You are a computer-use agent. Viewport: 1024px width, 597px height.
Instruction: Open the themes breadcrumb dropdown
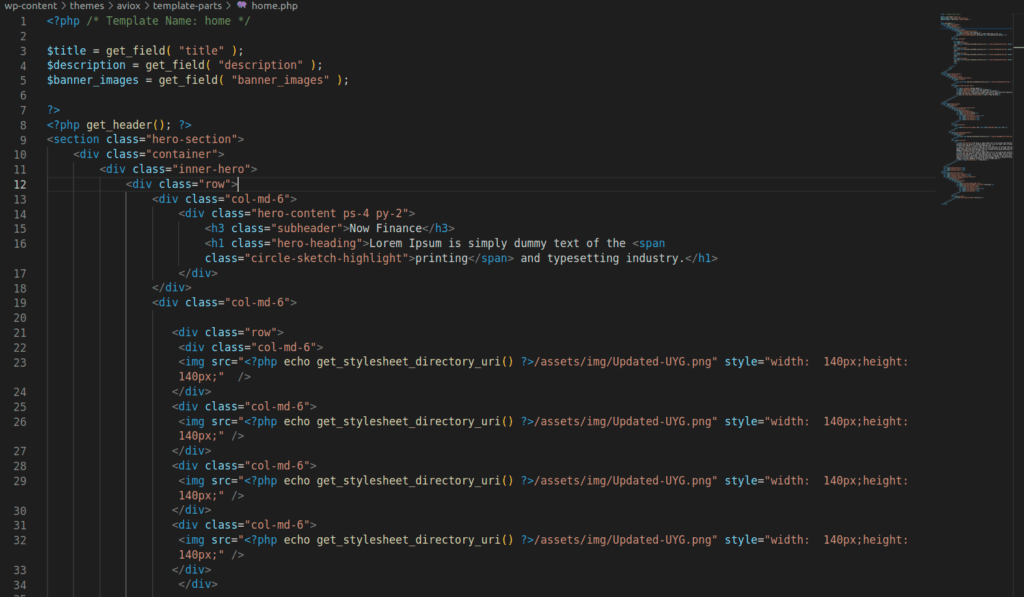pos(87,6)
